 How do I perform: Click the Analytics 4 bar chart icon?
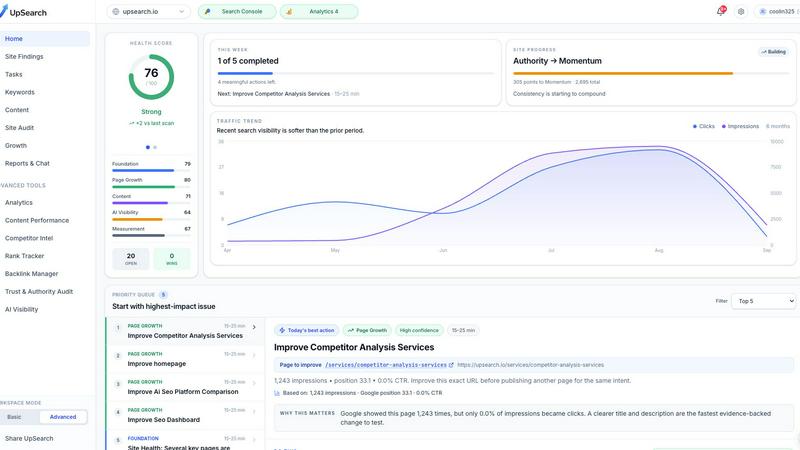pyautogui.click(x=289, y=11)
